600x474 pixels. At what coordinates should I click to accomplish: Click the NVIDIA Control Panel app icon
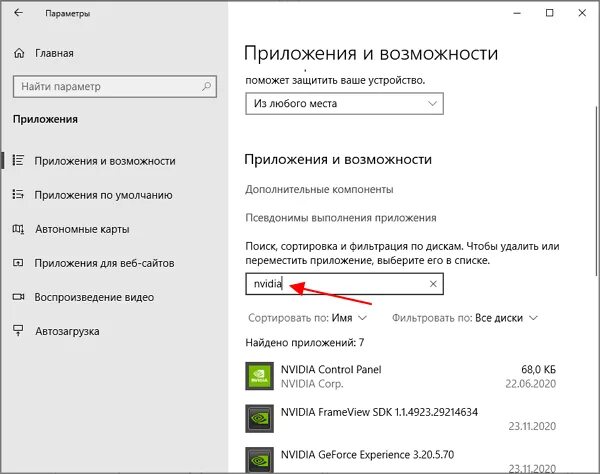pos(259,376)
